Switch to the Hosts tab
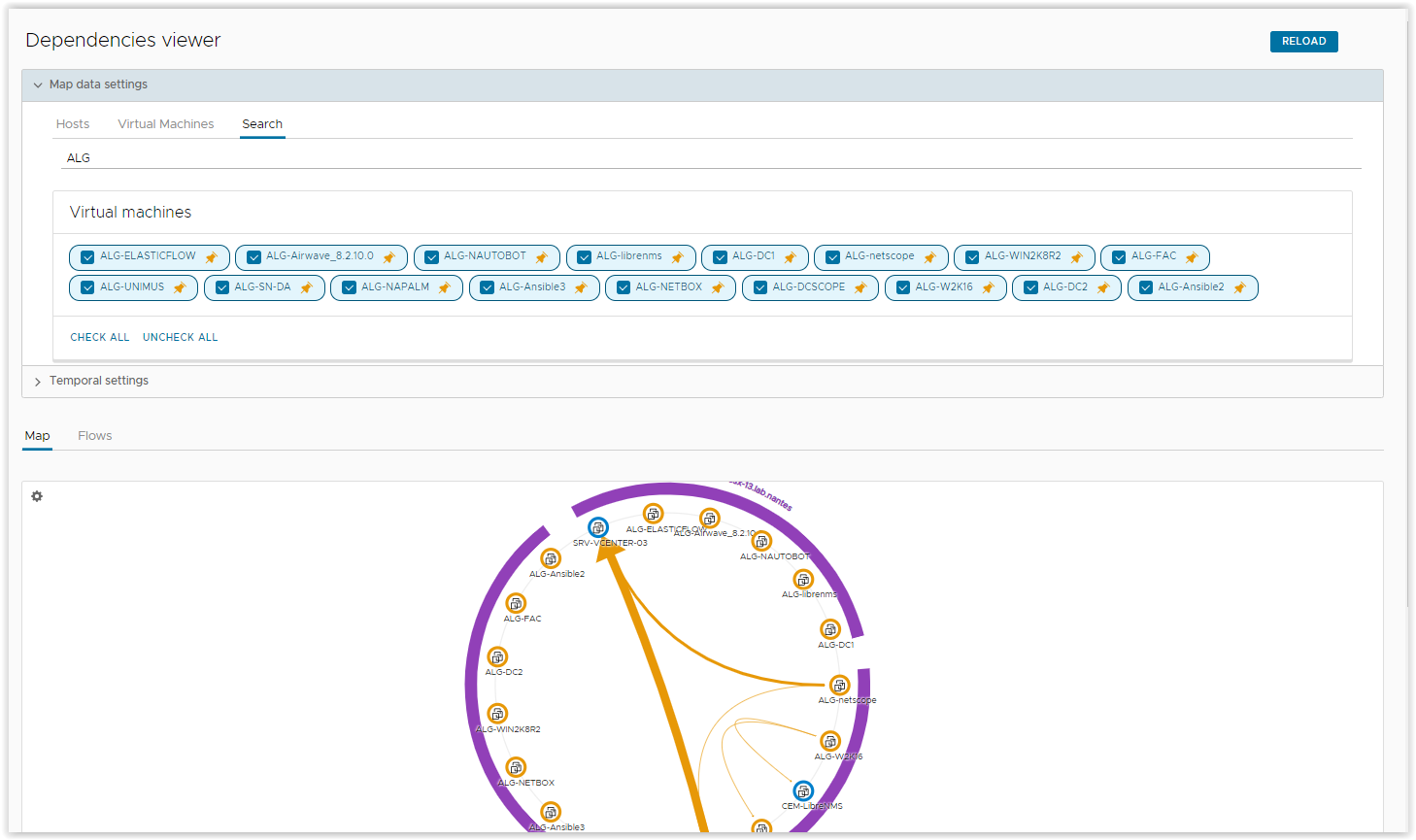The height and width of the screenshot is (840, 1416). (73, 124)
